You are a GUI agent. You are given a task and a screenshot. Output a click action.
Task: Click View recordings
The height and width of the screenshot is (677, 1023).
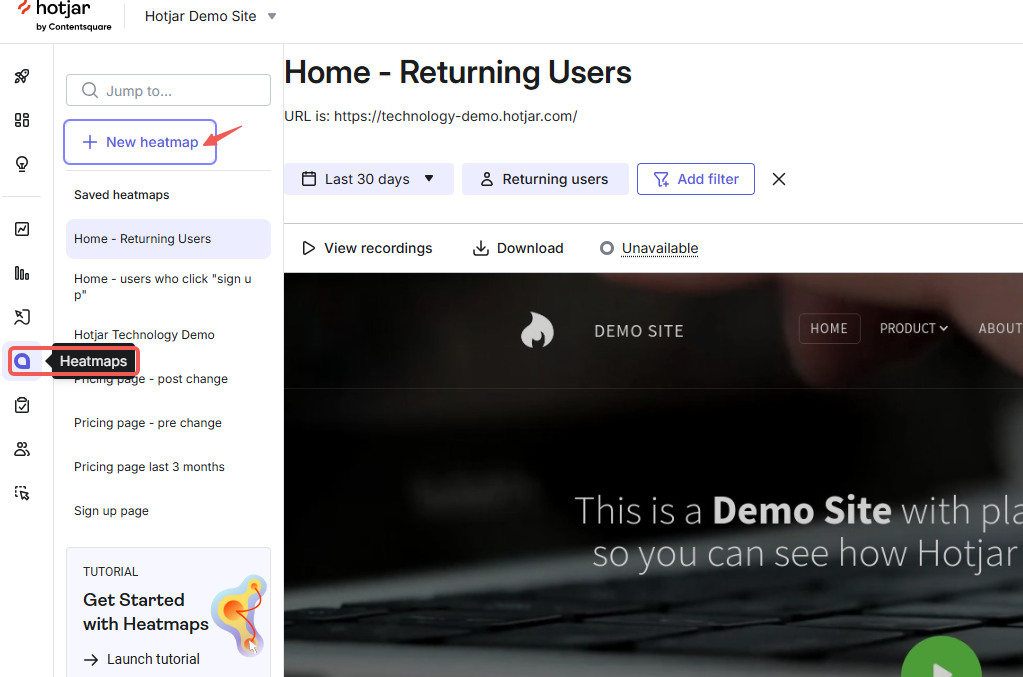[x=367, y=248]
